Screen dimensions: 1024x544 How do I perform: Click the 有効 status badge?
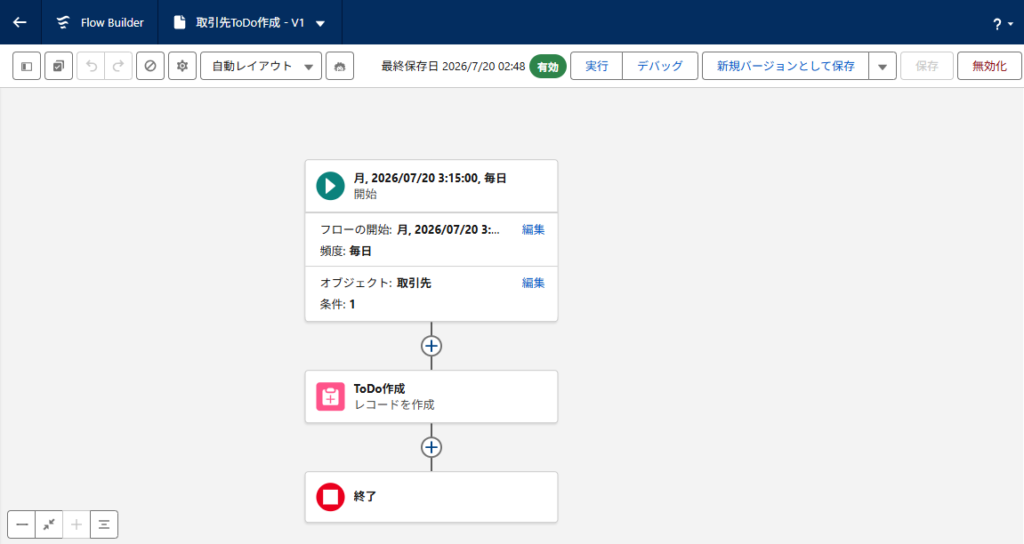click(x=547, y=67)
